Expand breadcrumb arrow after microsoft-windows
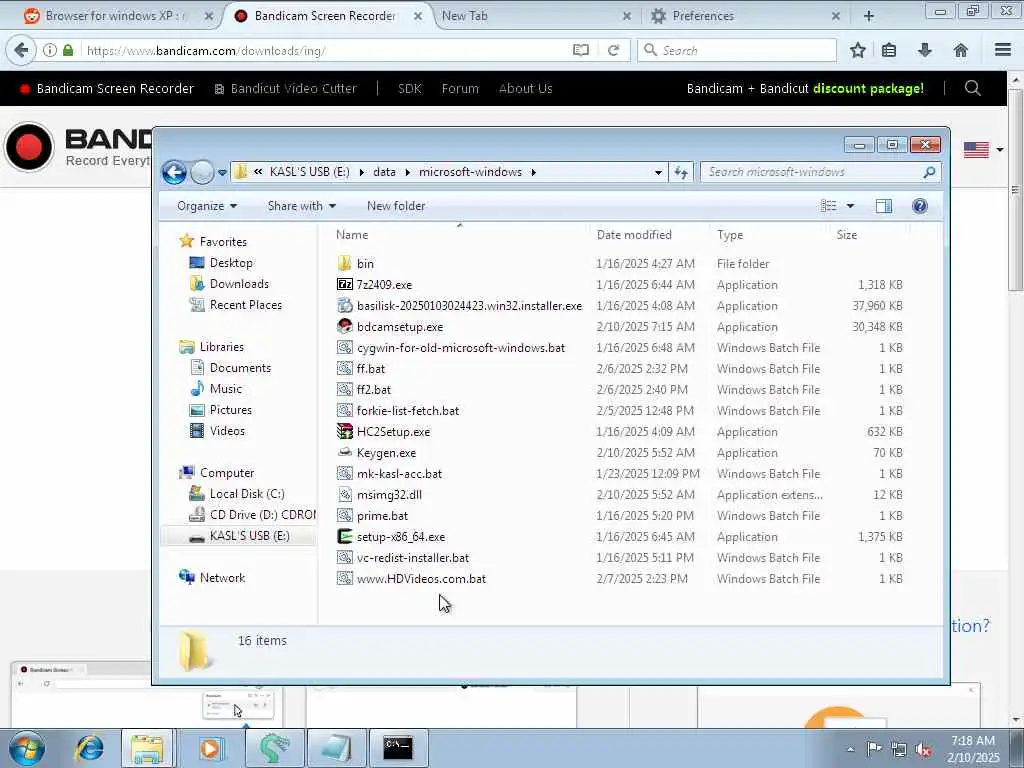The image size is (1024, 768). 534,172
